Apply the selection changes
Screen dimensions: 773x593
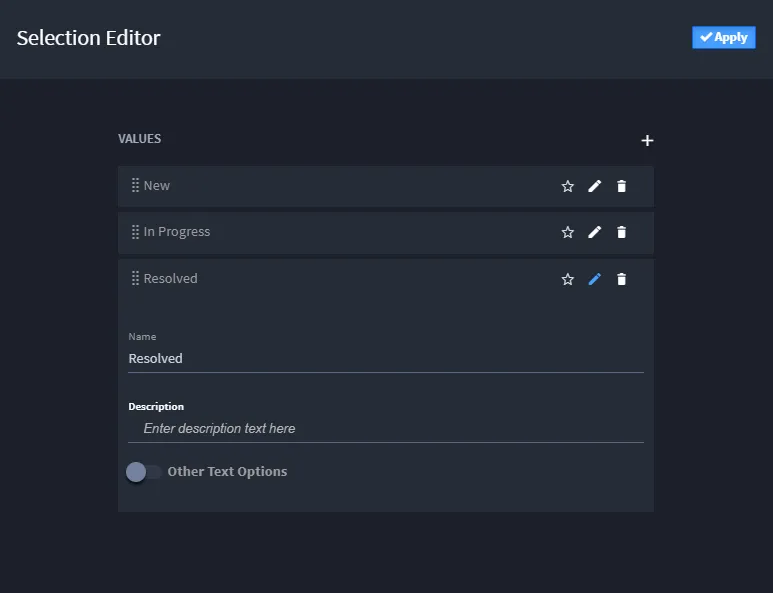[x=723, y=37]
